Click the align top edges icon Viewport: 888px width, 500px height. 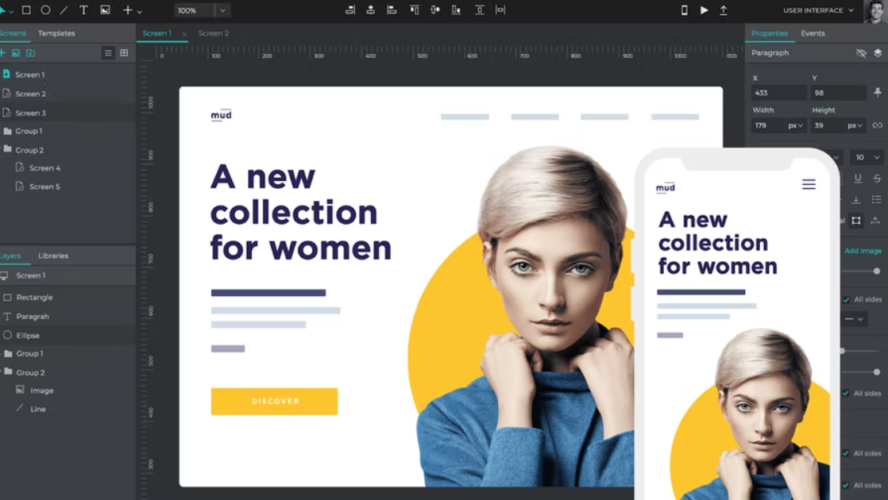[x=414, y=10]
